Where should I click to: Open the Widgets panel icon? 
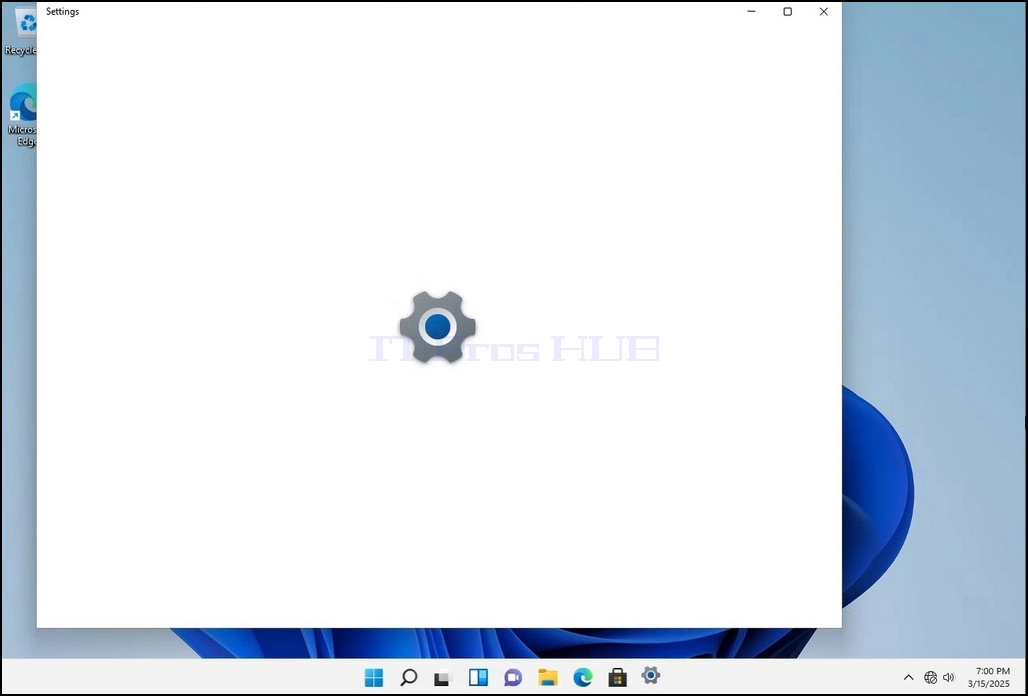(478, 677)
